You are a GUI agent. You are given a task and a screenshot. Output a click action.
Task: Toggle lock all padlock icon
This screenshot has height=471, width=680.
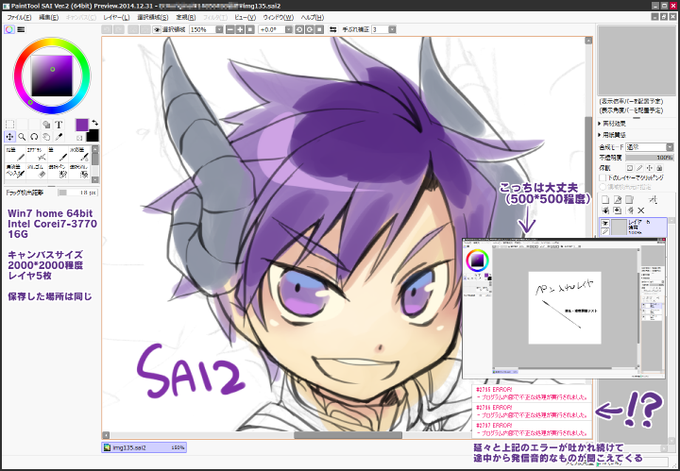click(x=659, y=168)
